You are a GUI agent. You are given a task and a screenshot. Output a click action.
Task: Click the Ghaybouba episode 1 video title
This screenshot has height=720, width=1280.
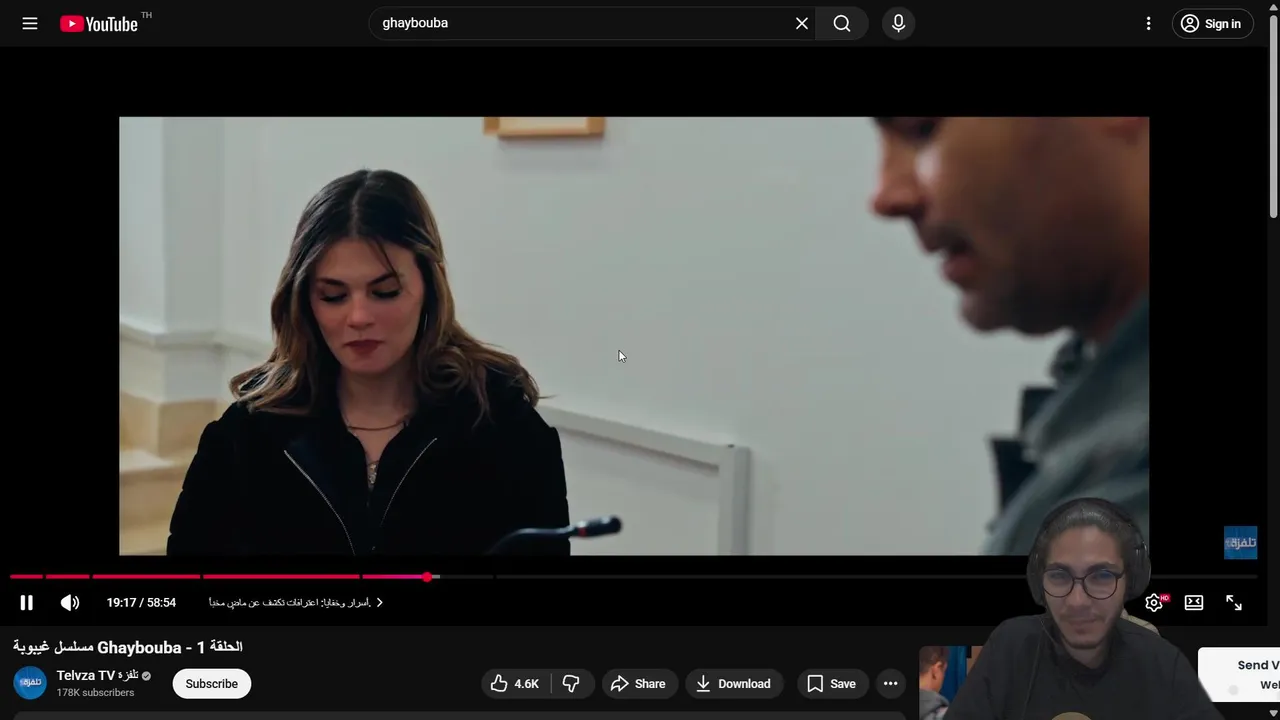pos(128,647)
